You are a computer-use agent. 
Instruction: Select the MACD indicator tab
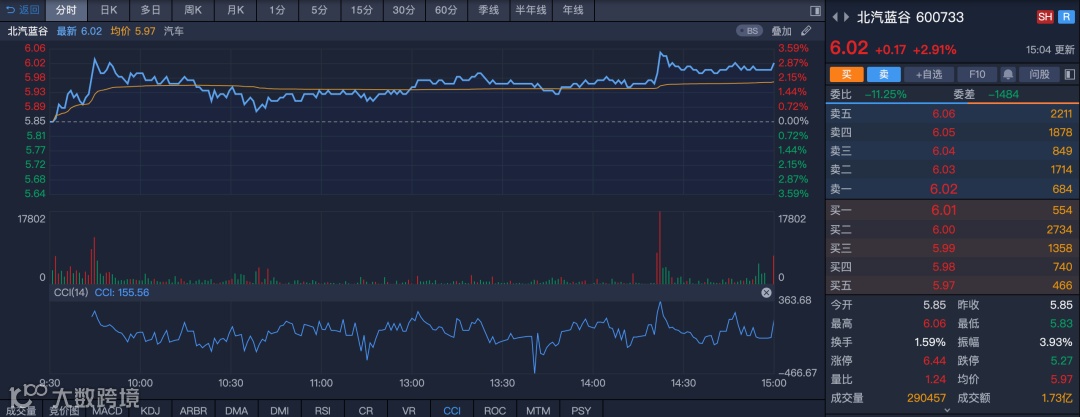point(107,410)
